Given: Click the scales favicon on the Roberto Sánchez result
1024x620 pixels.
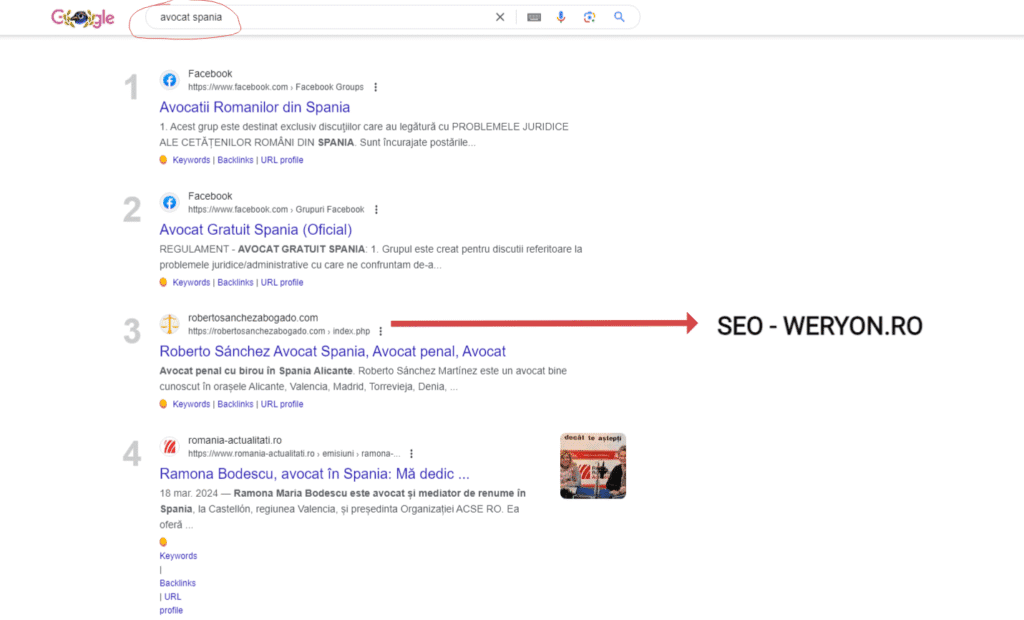Looking at the screenshot, I should coord(169,324).
